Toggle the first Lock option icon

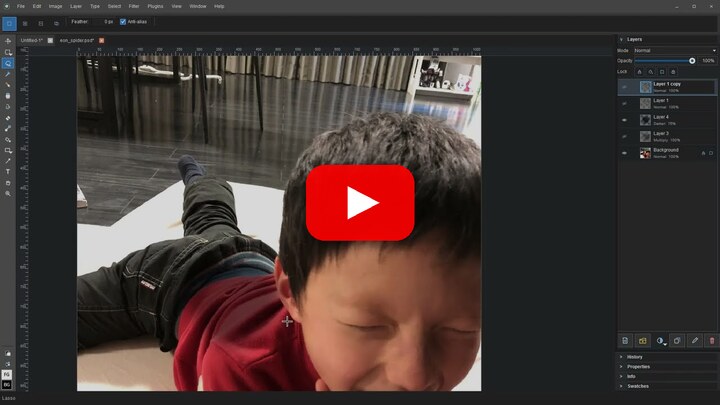point(639,72)
